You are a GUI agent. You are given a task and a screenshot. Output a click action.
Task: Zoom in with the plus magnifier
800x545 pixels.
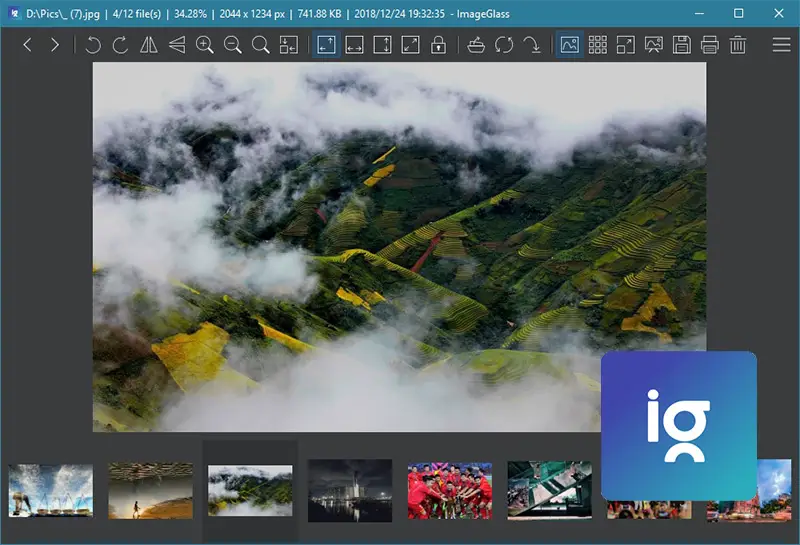coord(205,45)
